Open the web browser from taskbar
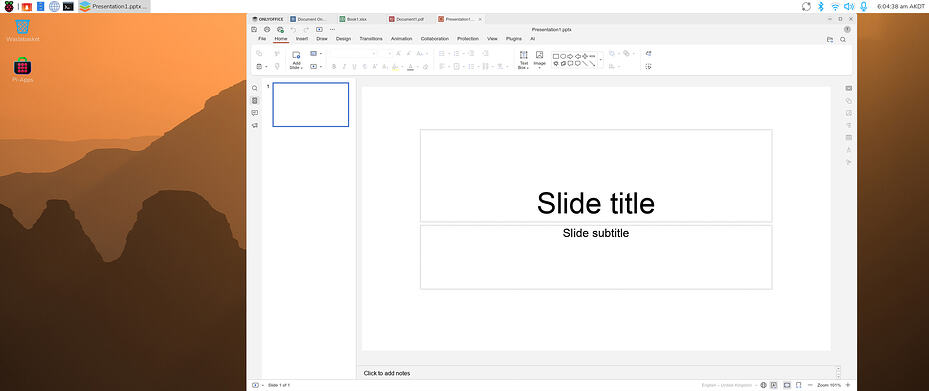929x391 pixels. [55, 6]
